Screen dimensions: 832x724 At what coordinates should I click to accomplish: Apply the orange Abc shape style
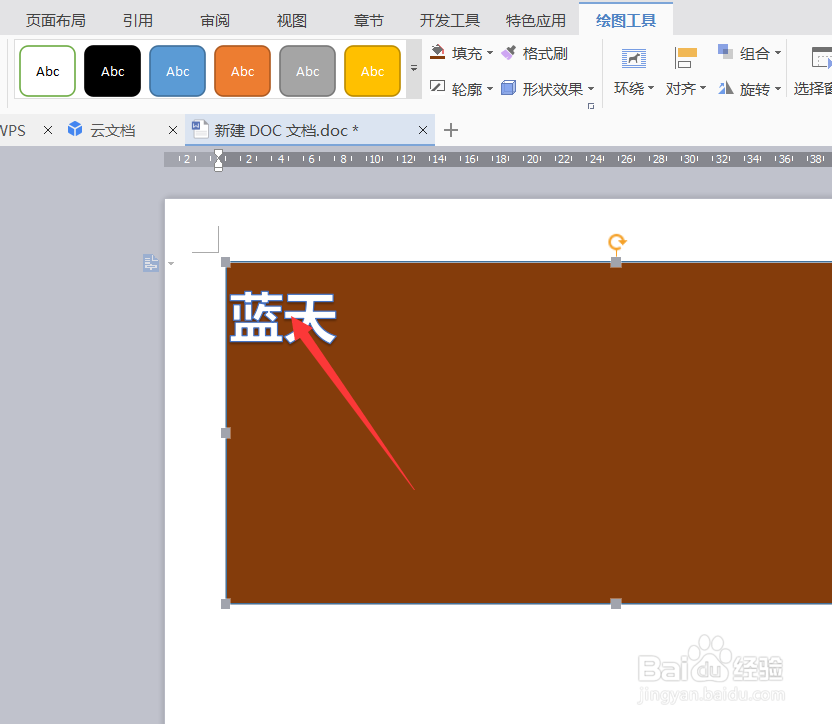(242, 71)
